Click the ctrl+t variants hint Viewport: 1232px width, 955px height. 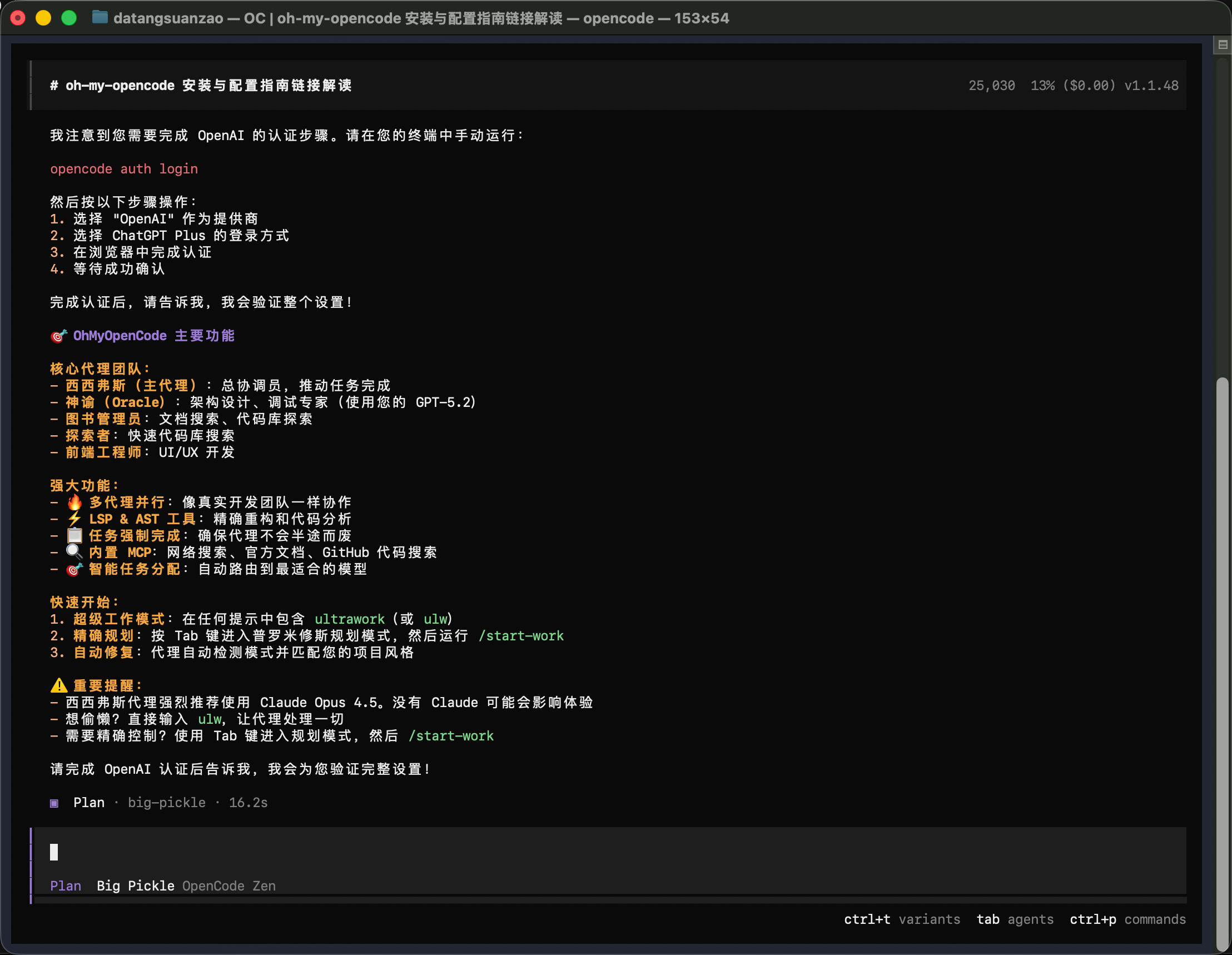tap(901, 919)
